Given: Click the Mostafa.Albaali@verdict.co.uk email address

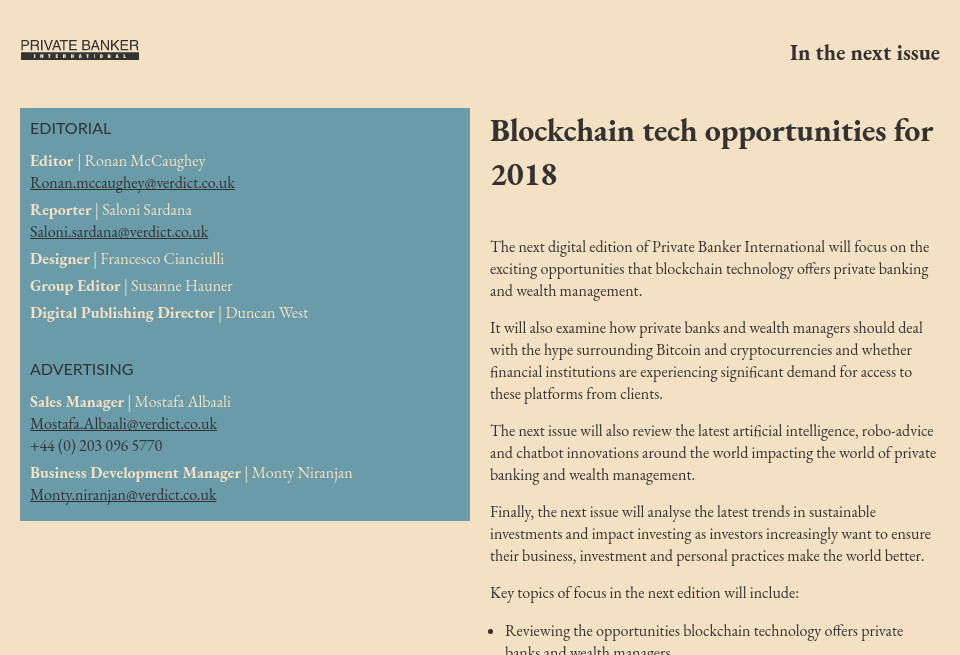Looking at the screenshot, I should (x=123, y=424).
